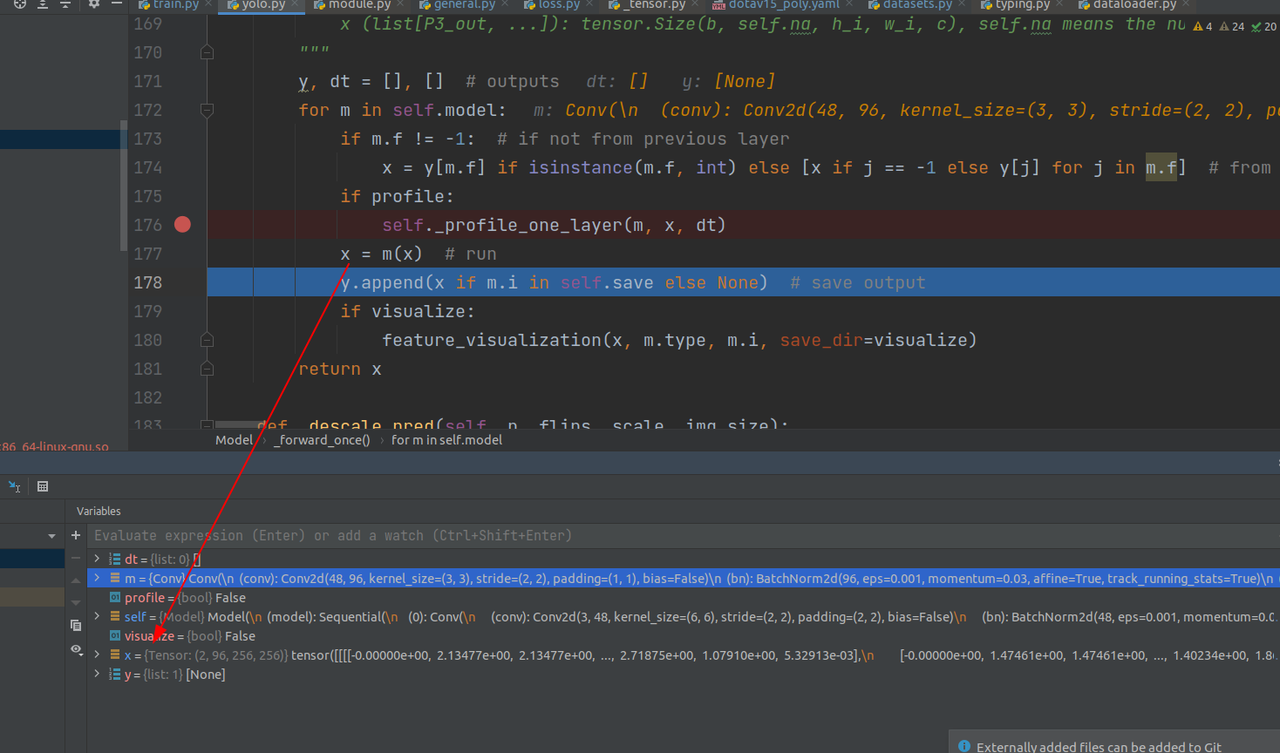Click 'if visualize:' on line 179
The height and width of the screenshot is (753, 1280).
click(x=408, y=311)
